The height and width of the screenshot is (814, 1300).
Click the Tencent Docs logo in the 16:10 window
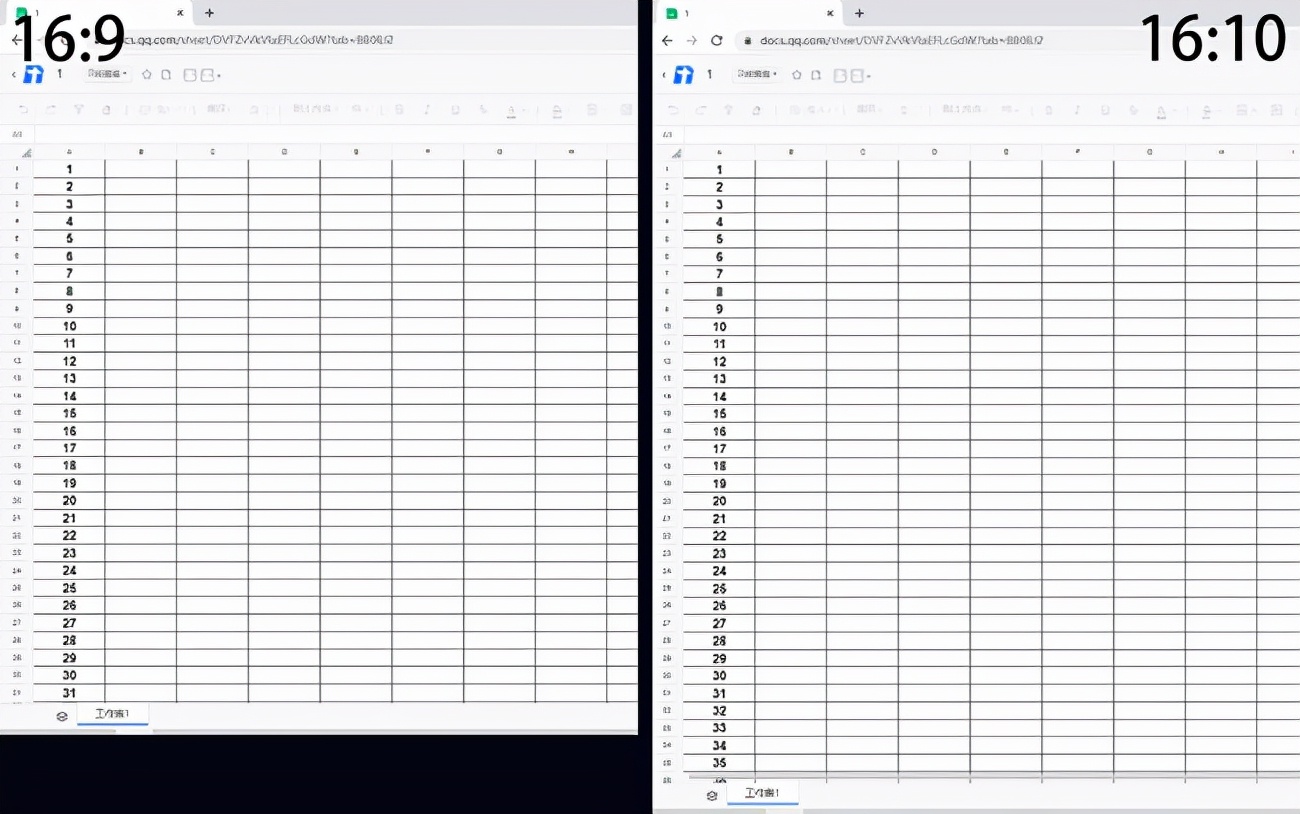(x=684, y=75)
